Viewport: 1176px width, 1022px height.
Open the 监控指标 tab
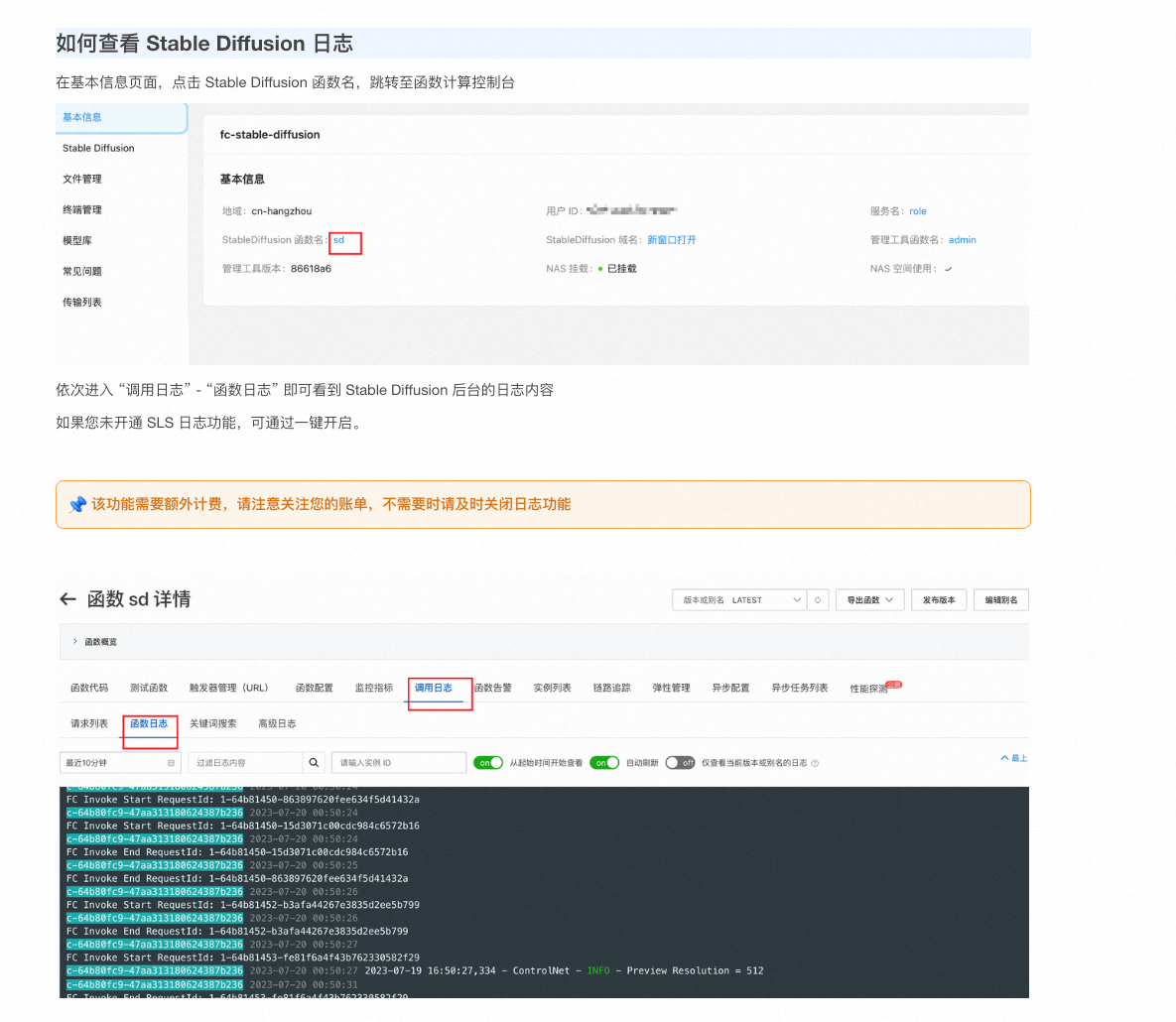(373, 688)
